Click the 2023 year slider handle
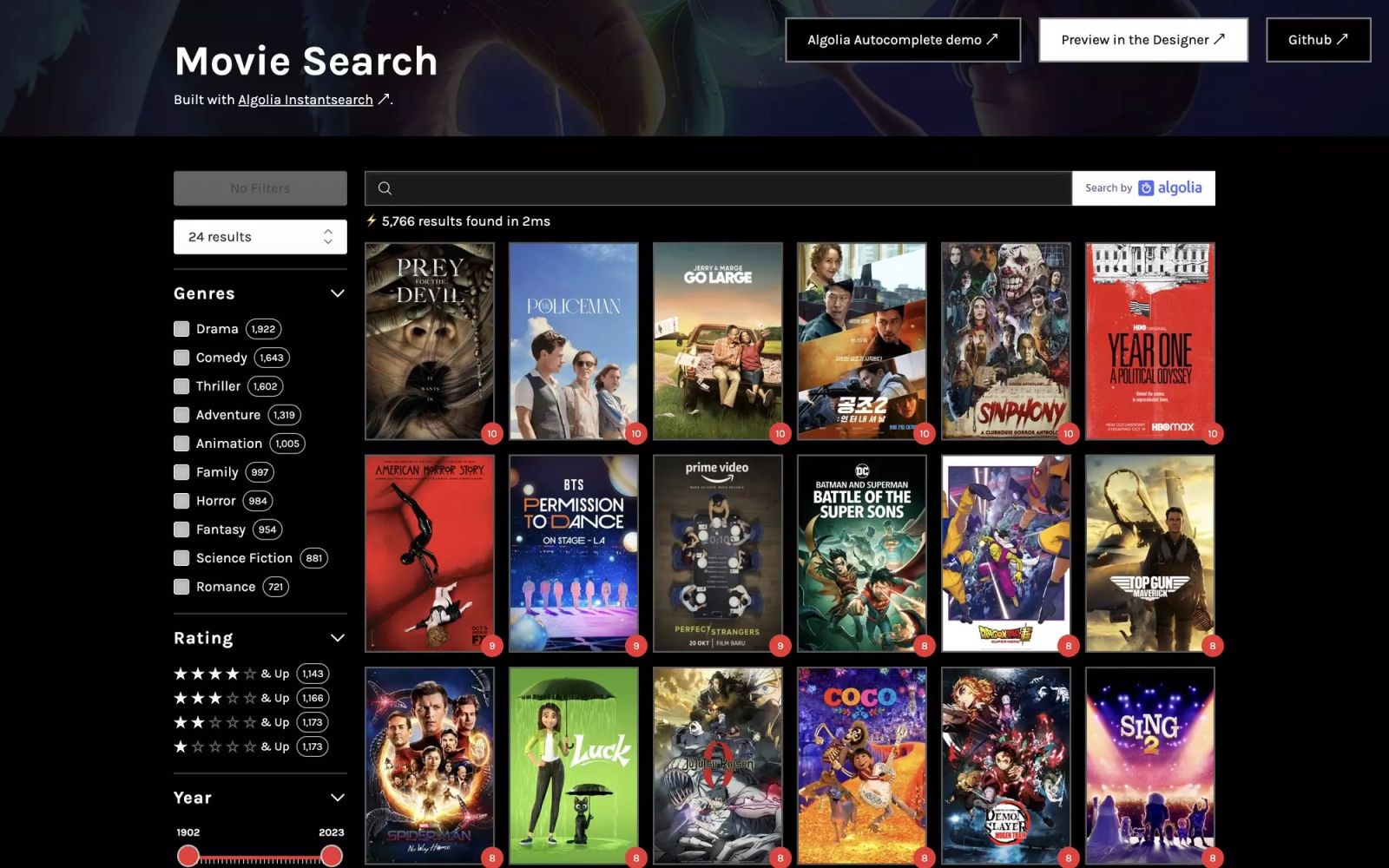This screenshot has width=1389, height=868. click(x=331, y=856)
